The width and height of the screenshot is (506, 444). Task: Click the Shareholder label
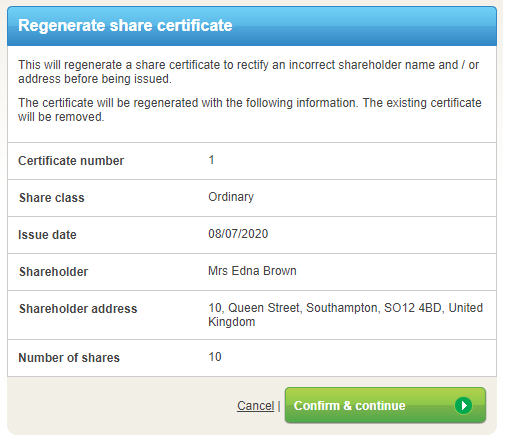point(53,272)
